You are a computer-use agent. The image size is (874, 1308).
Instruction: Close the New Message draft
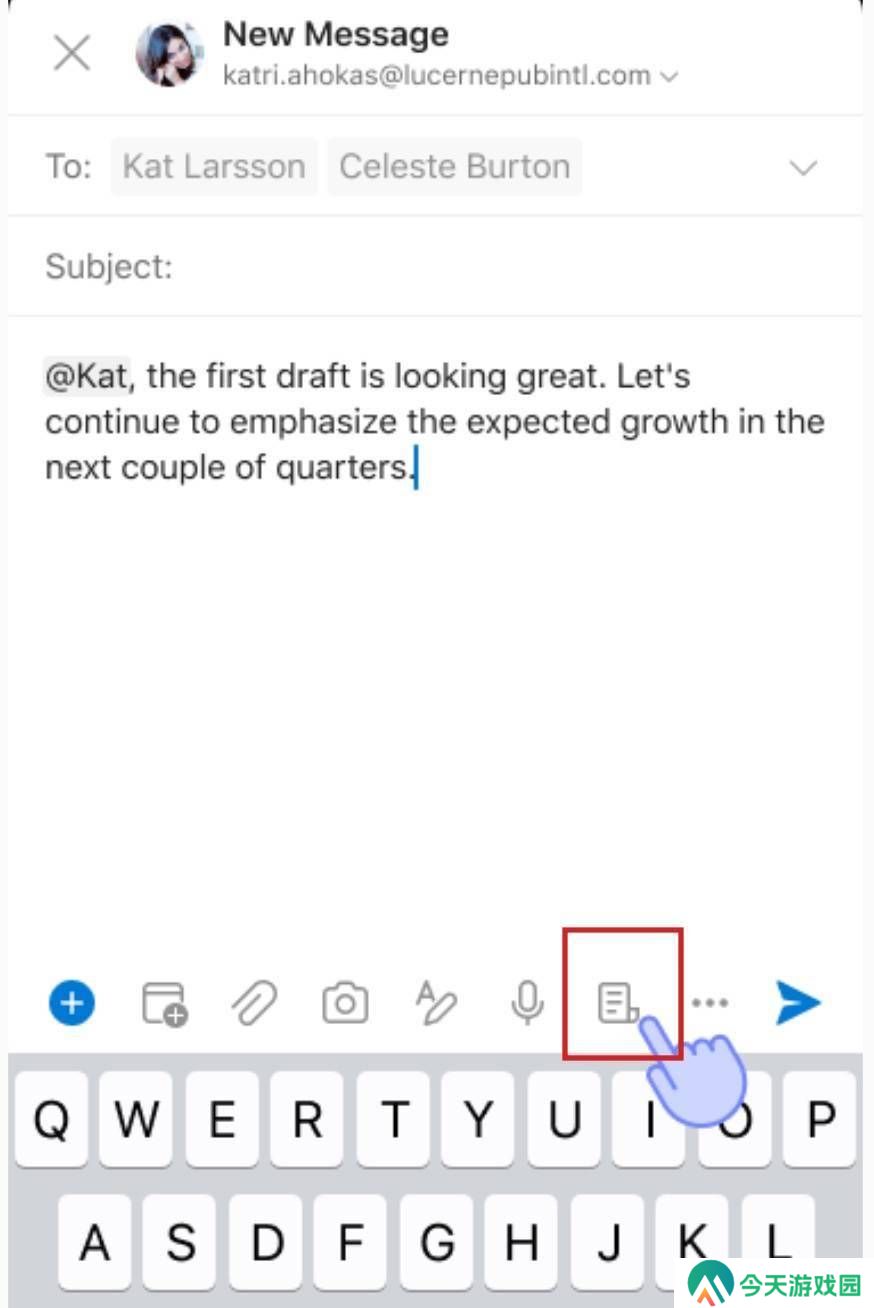72,53
